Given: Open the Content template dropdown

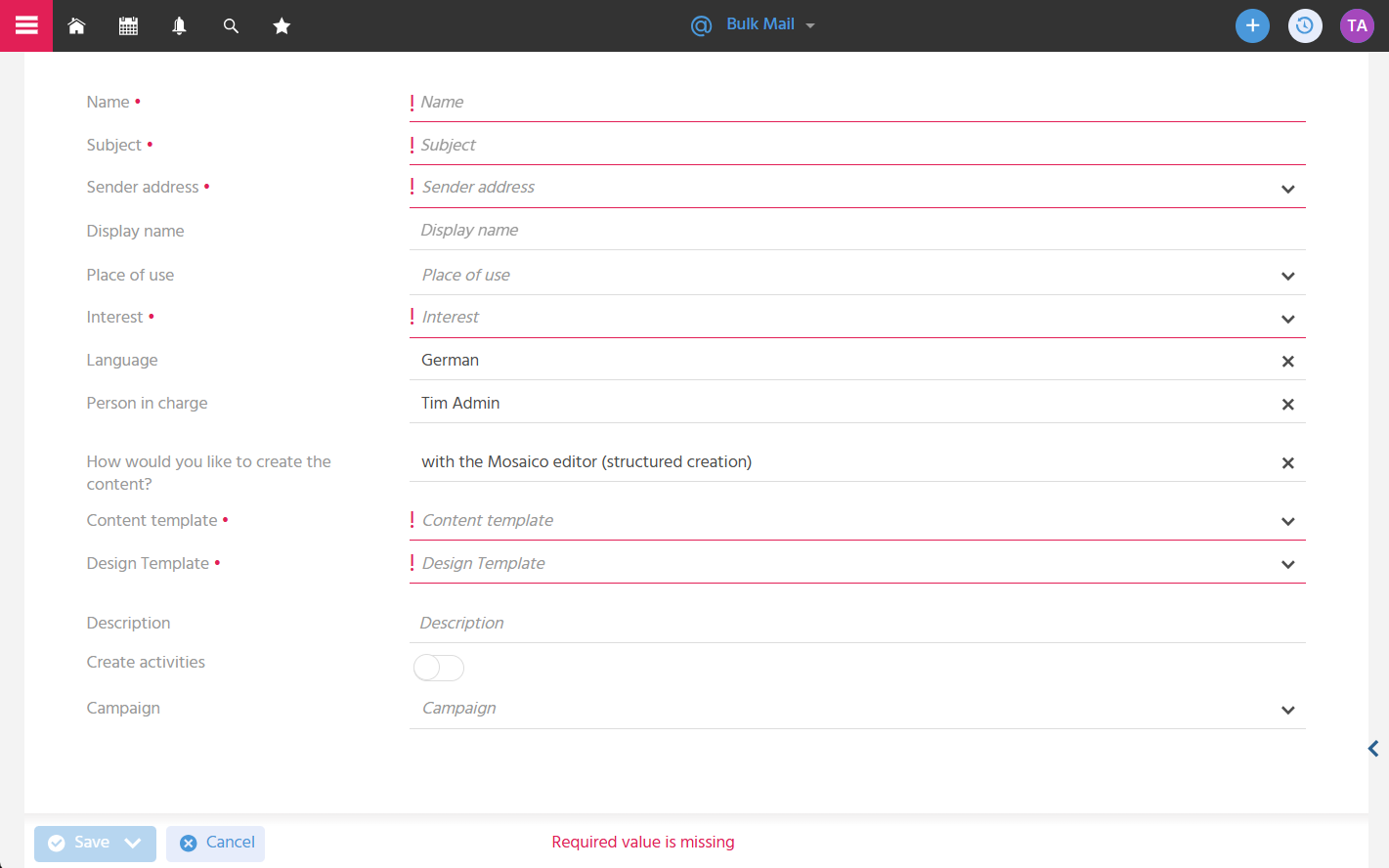Looking at the screenshot, I should tap(1288, 522).
